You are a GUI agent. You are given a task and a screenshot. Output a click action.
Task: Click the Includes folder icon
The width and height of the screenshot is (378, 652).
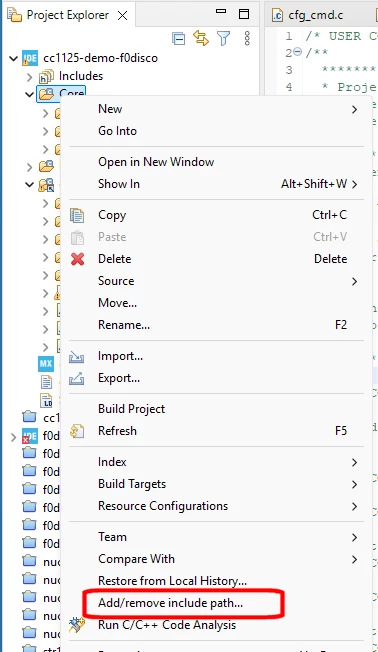pos(46,76)
